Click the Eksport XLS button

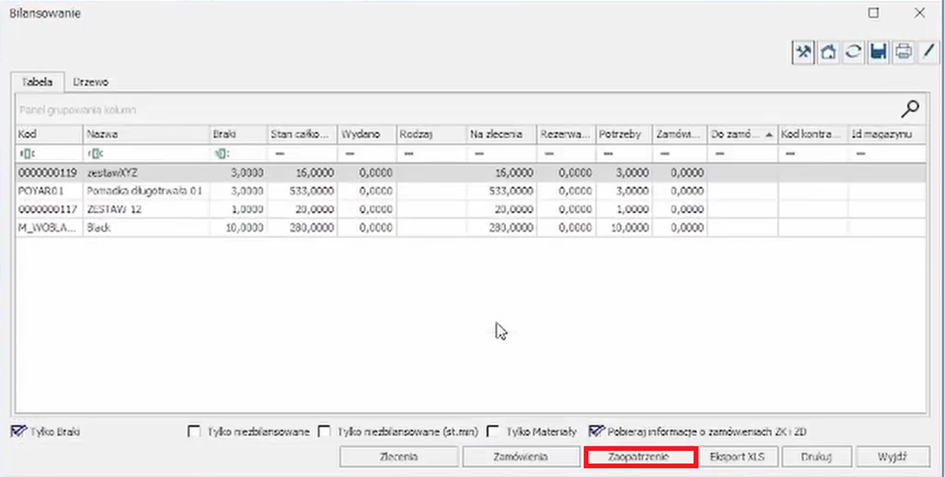point(736,456)
